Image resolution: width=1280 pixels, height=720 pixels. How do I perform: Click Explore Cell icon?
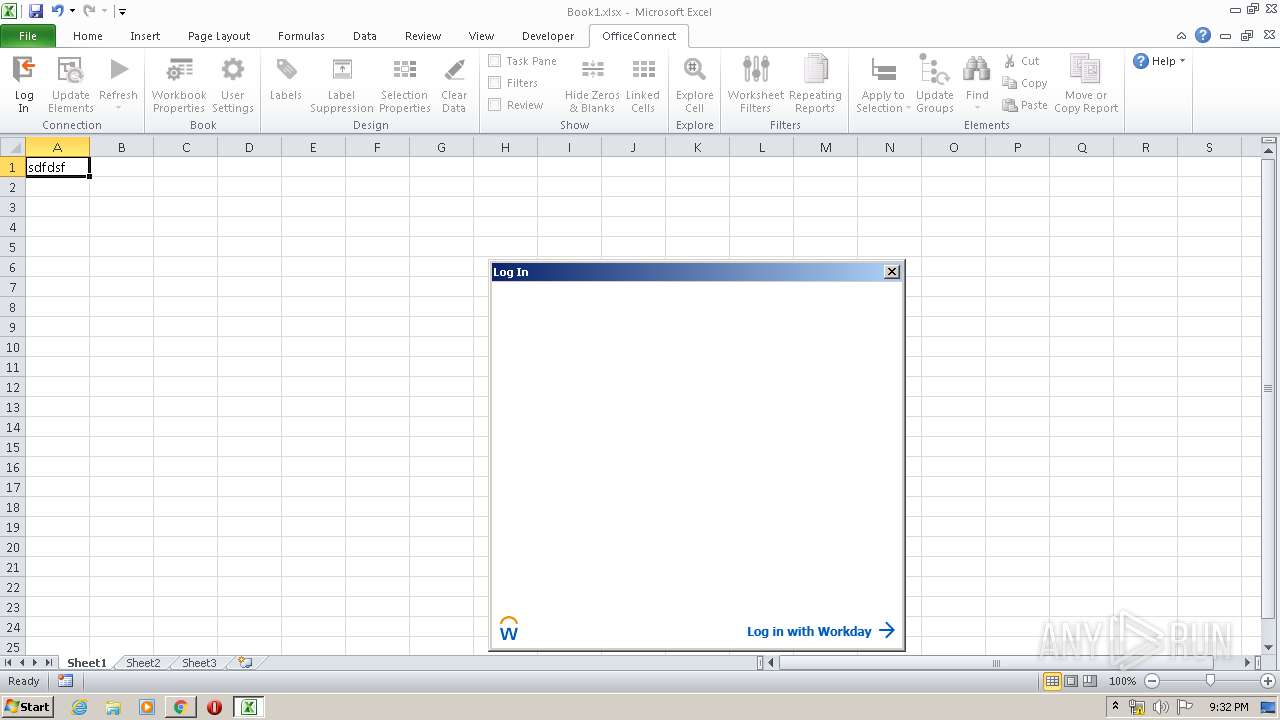(694, 70)
